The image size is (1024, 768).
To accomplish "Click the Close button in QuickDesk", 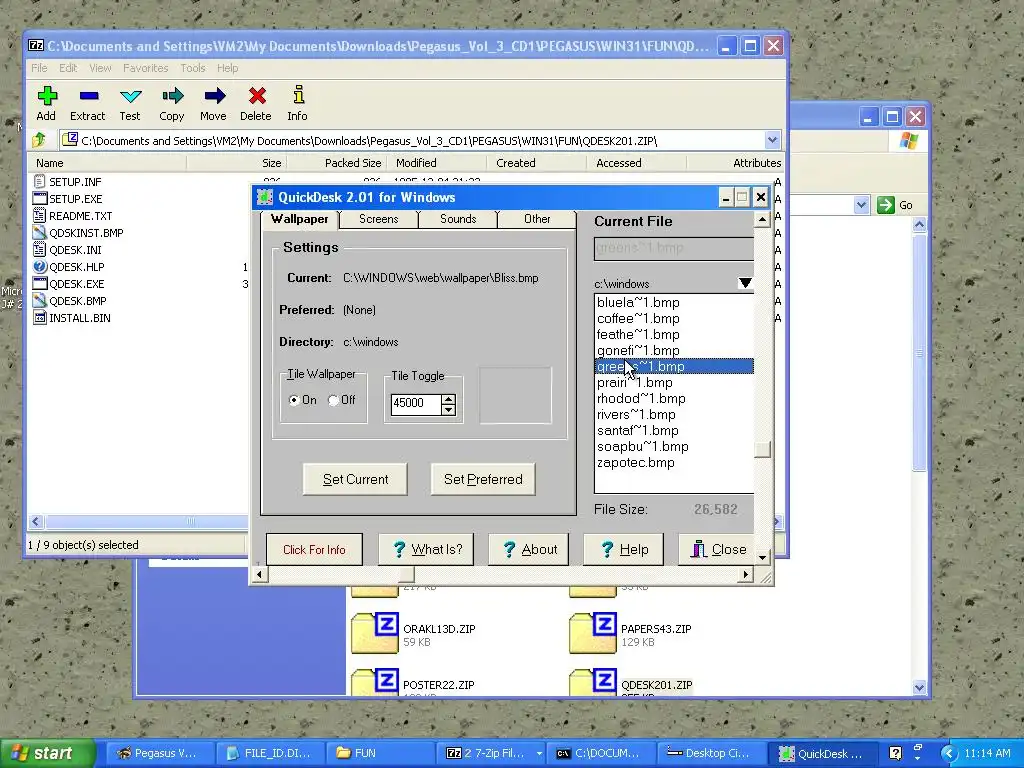I will [x=716, y=550].
